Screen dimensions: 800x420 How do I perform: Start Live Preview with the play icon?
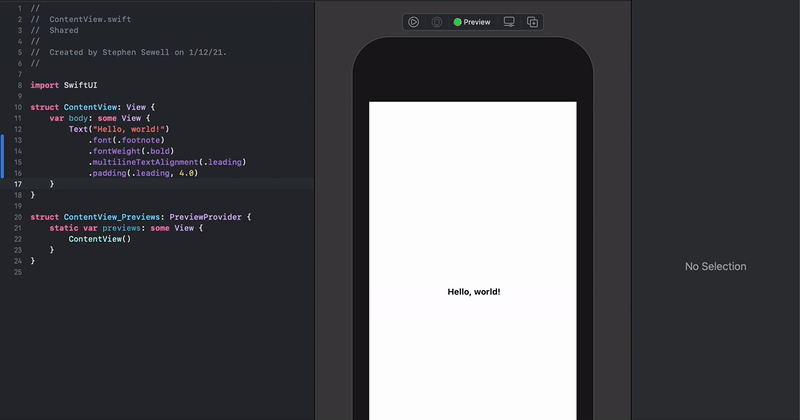tap(413, 22)
